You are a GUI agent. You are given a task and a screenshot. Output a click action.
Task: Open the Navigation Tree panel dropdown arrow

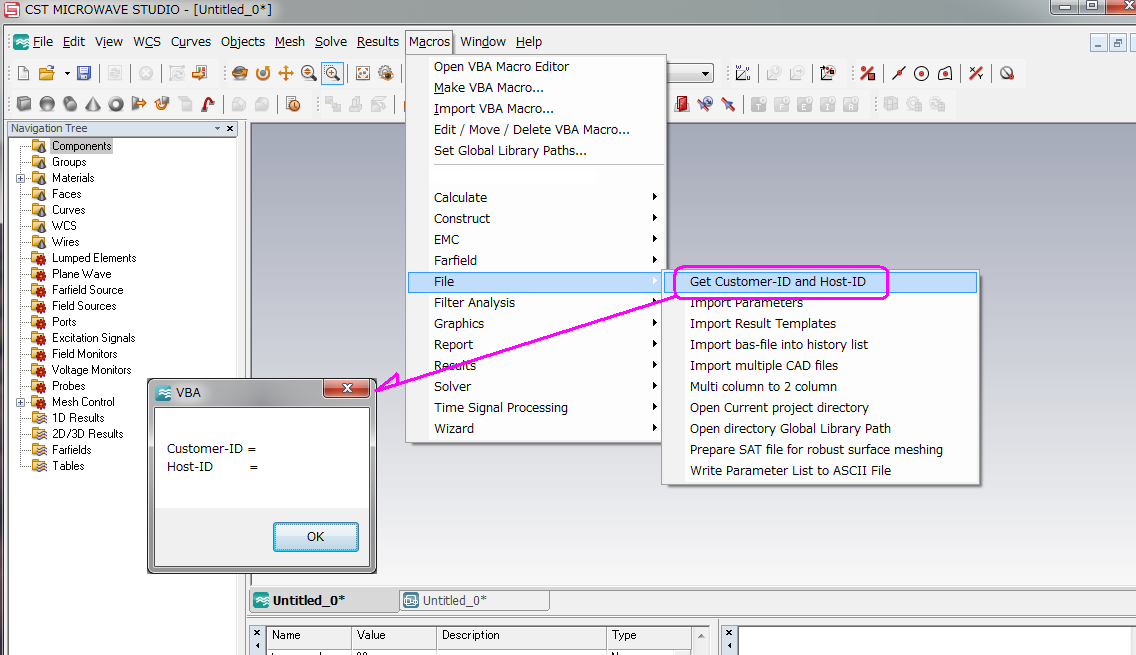click(217, 128)
